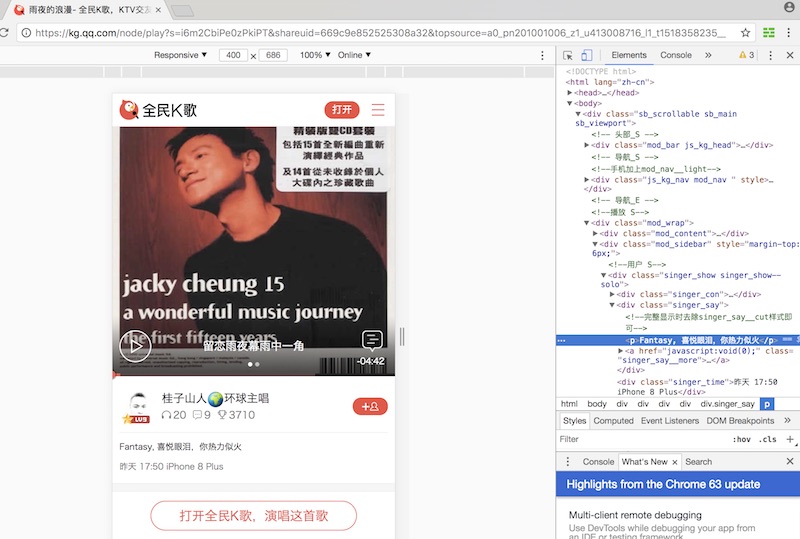Follow the singer with the red add-user button

pos(370,406)
